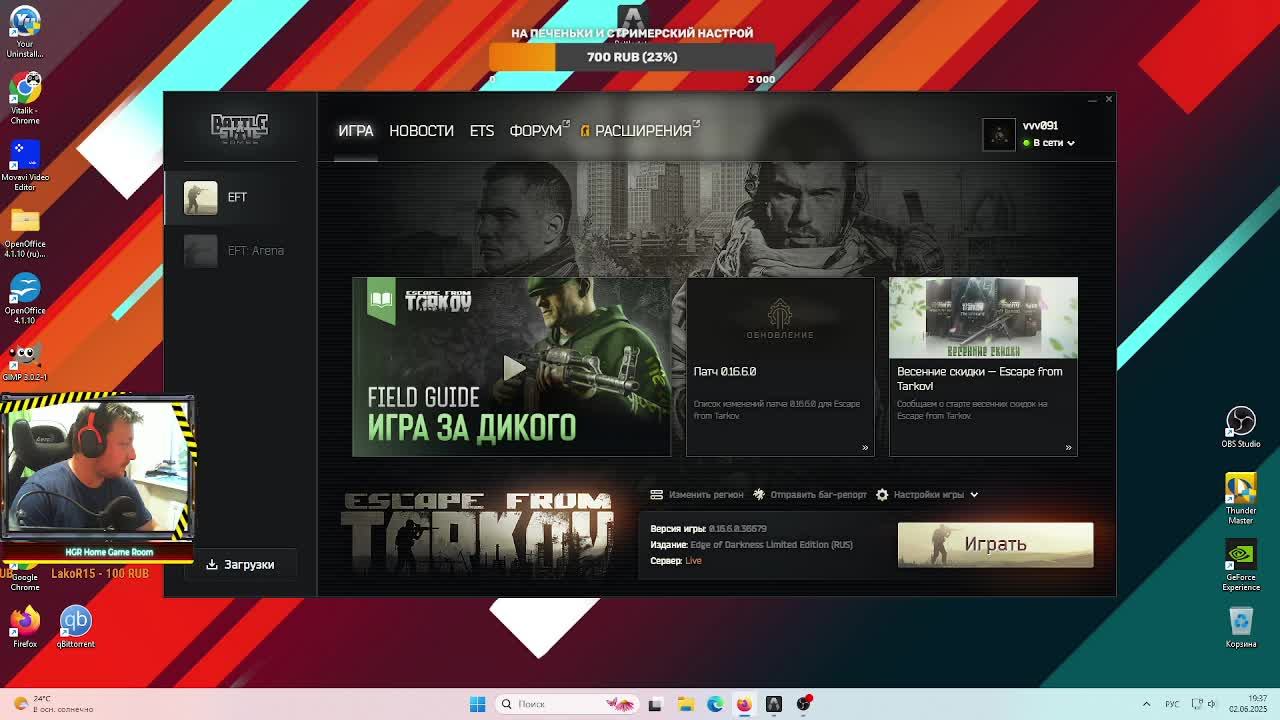The image size is (1280, 720).
Task: Click the game version number text
Action: 737,528
